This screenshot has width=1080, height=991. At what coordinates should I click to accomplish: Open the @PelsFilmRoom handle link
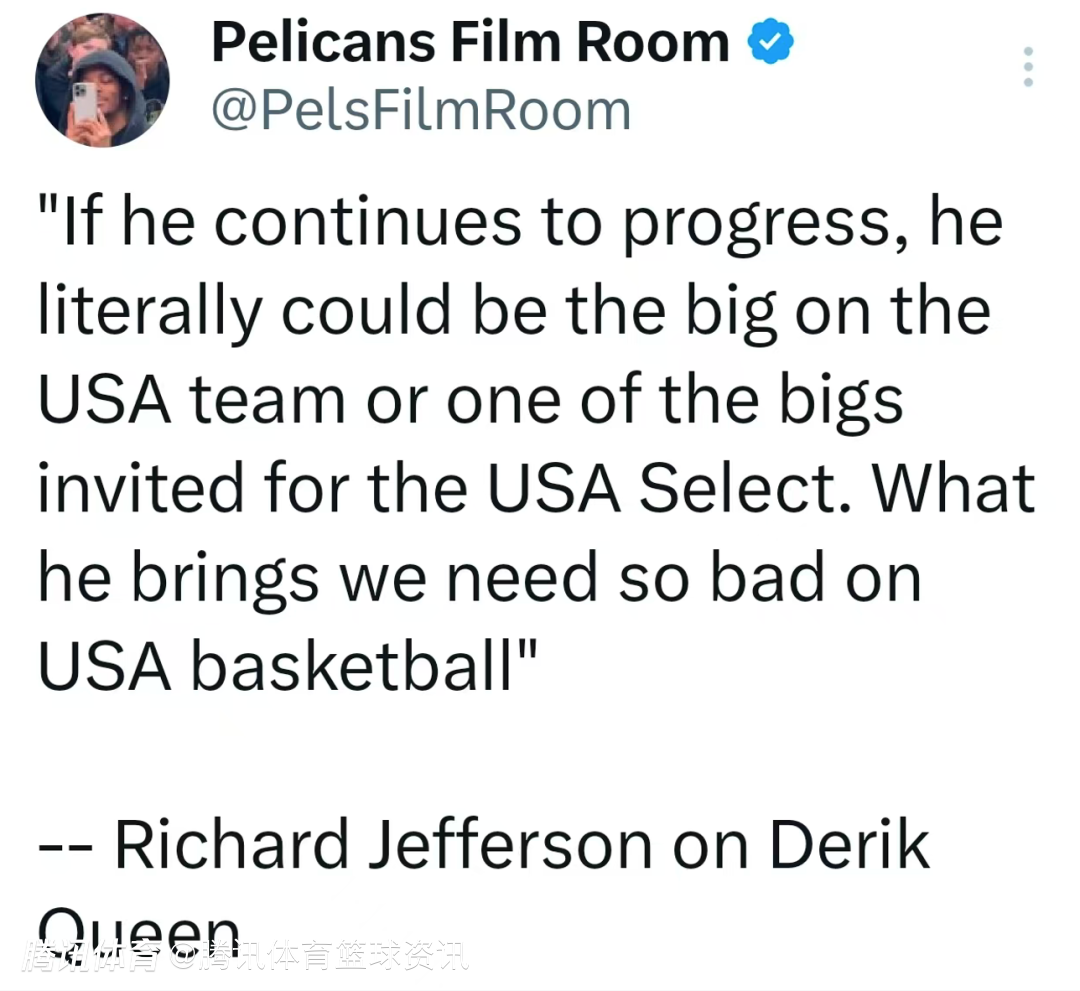tap(421, 110)
